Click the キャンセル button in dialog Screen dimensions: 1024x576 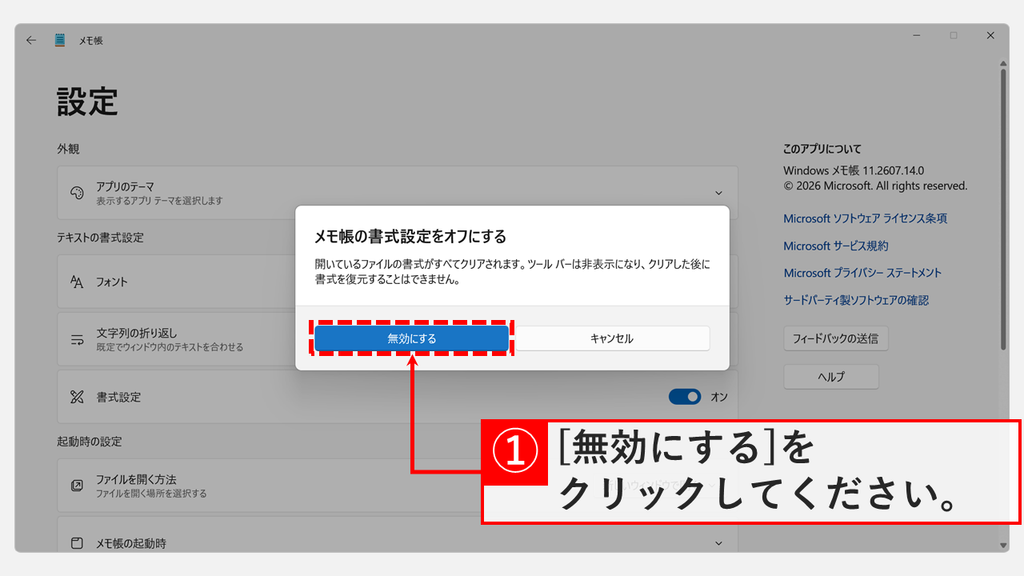coord(611,338)
